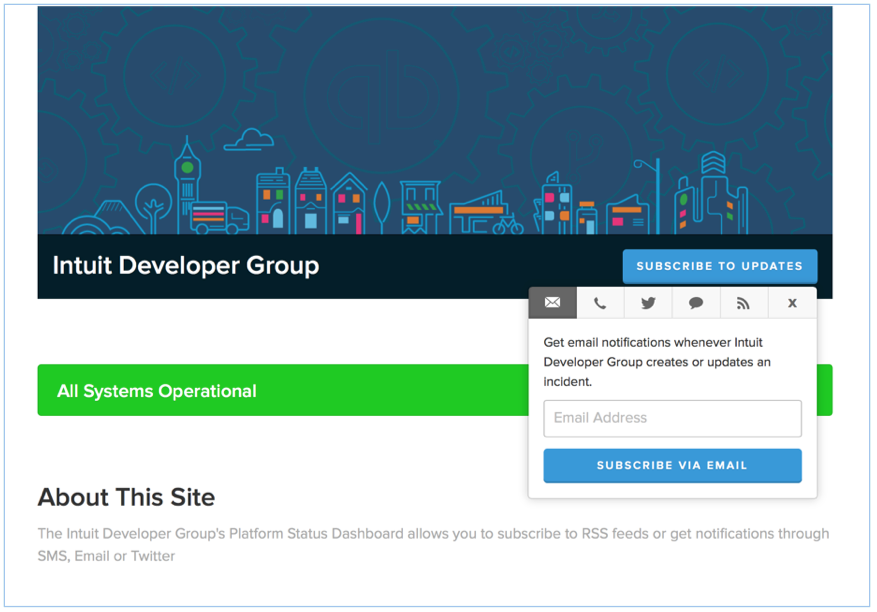Screen dimensions: 877x612
Task: Close the subscribe popup with X
Action: (x=792, y=303)
